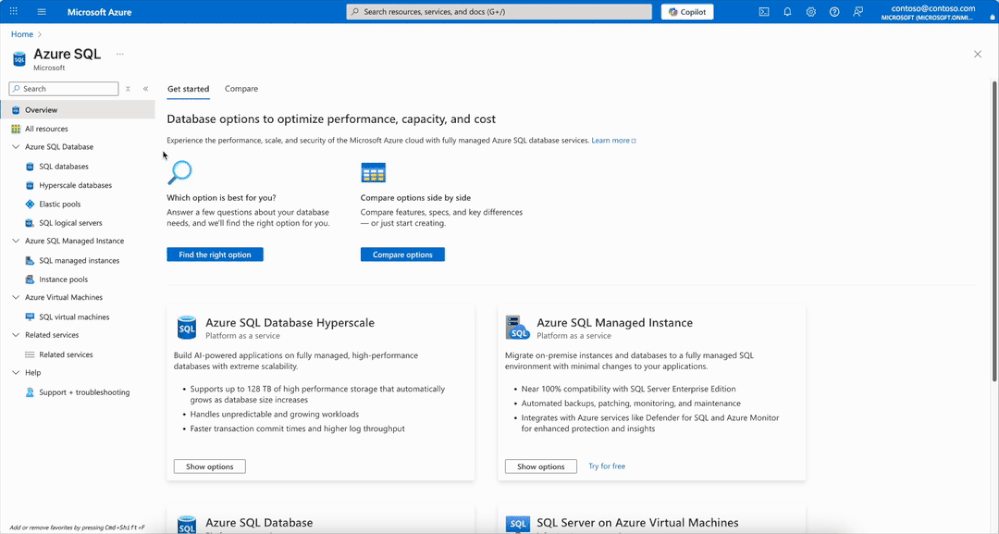Click the Try for free link

coord(607,466)
